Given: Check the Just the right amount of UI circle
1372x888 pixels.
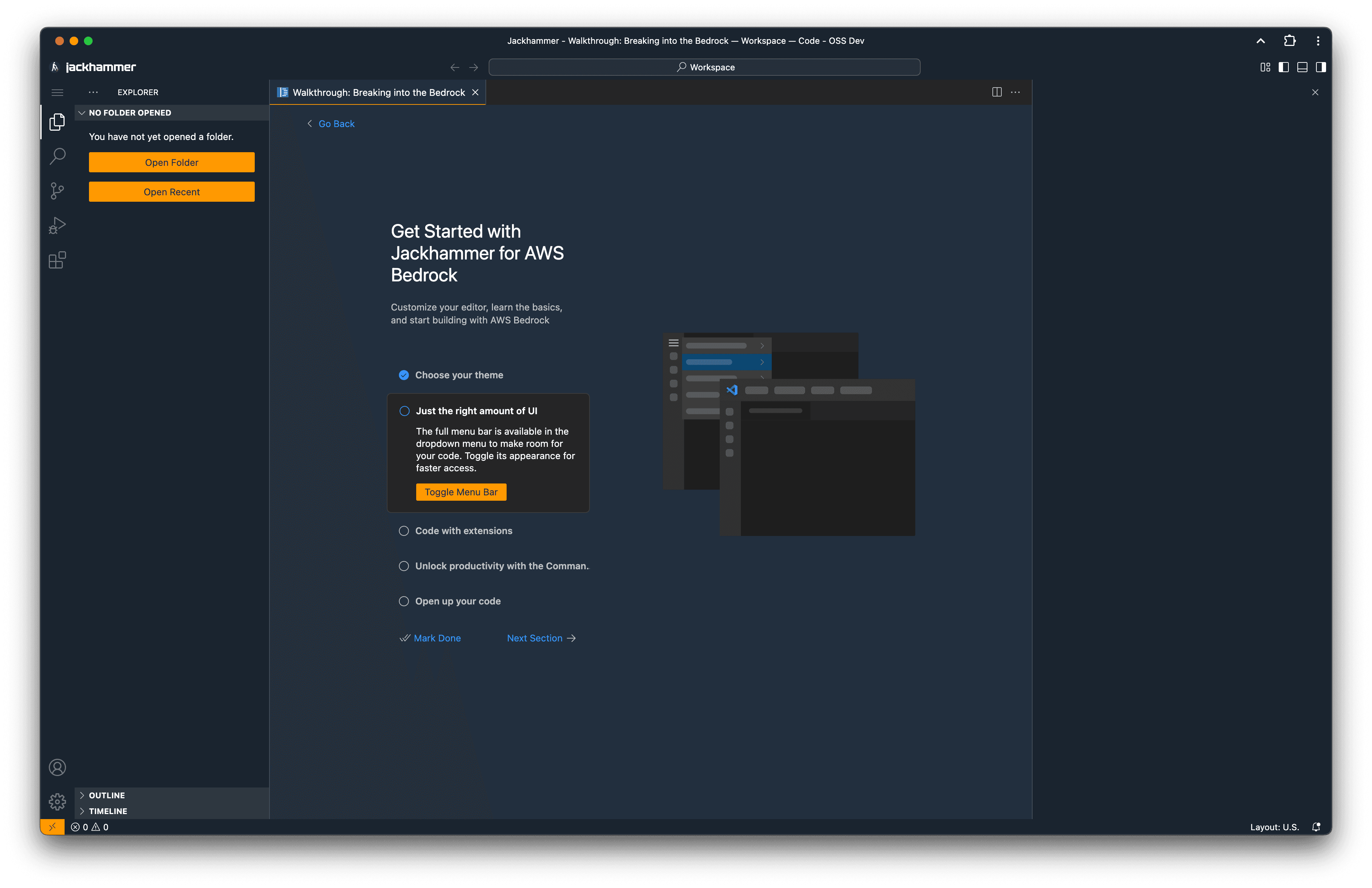Looking at the screenshot, I should [404, 411].
